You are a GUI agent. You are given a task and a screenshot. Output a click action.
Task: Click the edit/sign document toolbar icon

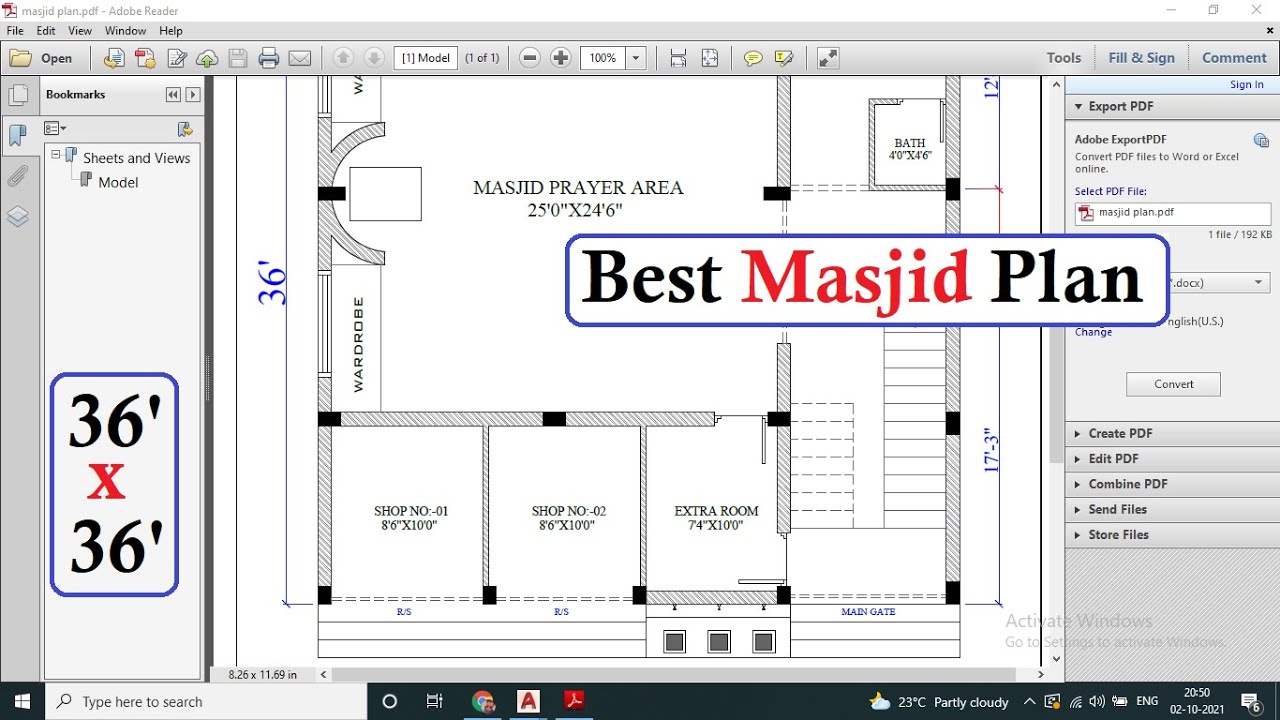tap(177, 58)
